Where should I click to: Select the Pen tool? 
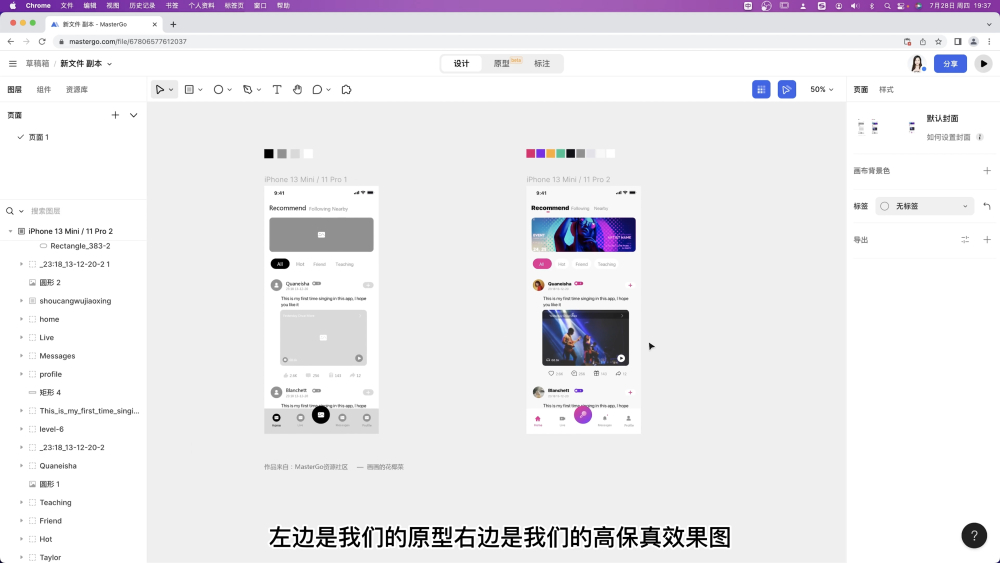[247, 90]
